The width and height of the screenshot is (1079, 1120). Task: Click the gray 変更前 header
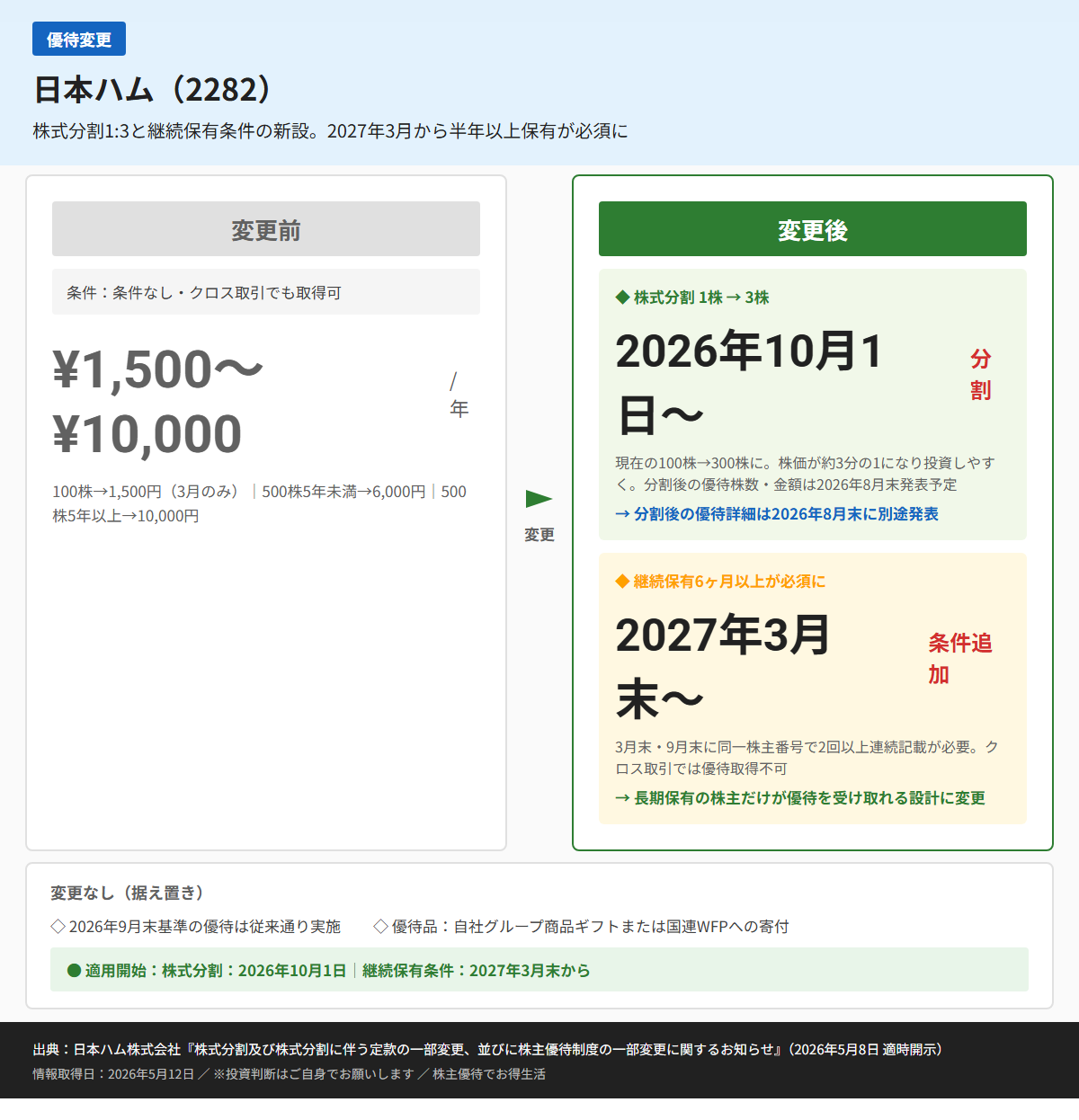tap(266, 229)
